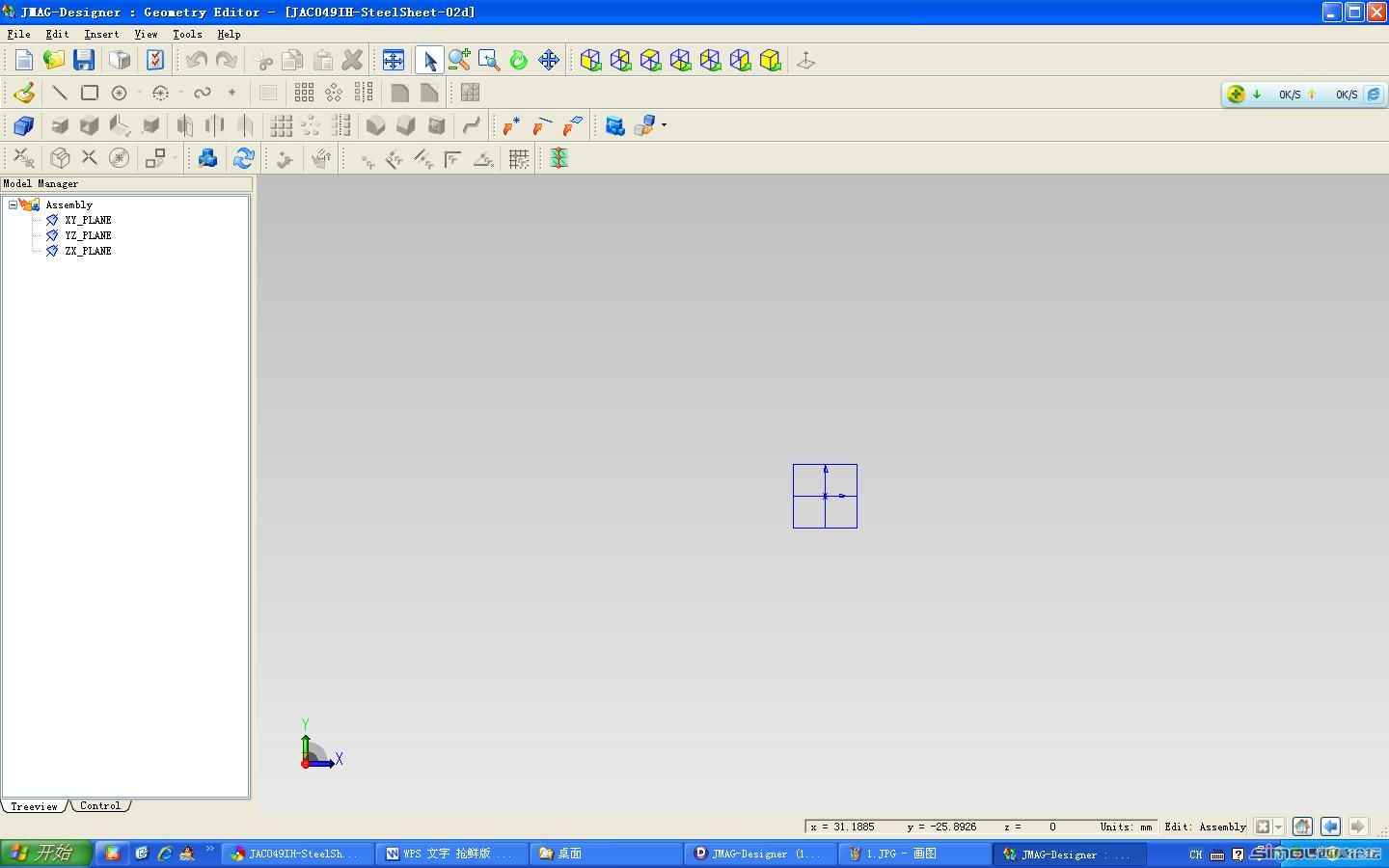Image resolution: width=1389 pixels, height=868 pixels.
Task: Click the blue back arrow in status bar
Action: click(x=1330, y=827)
